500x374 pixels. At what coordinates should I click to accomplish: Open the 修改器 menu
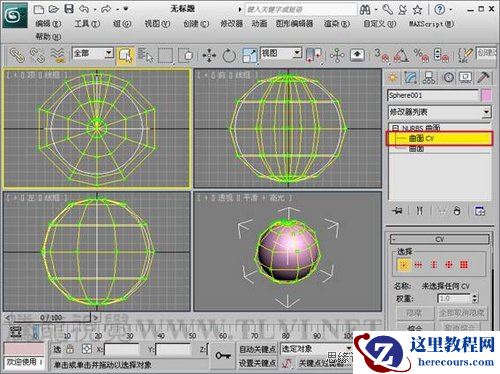(231, 24)
